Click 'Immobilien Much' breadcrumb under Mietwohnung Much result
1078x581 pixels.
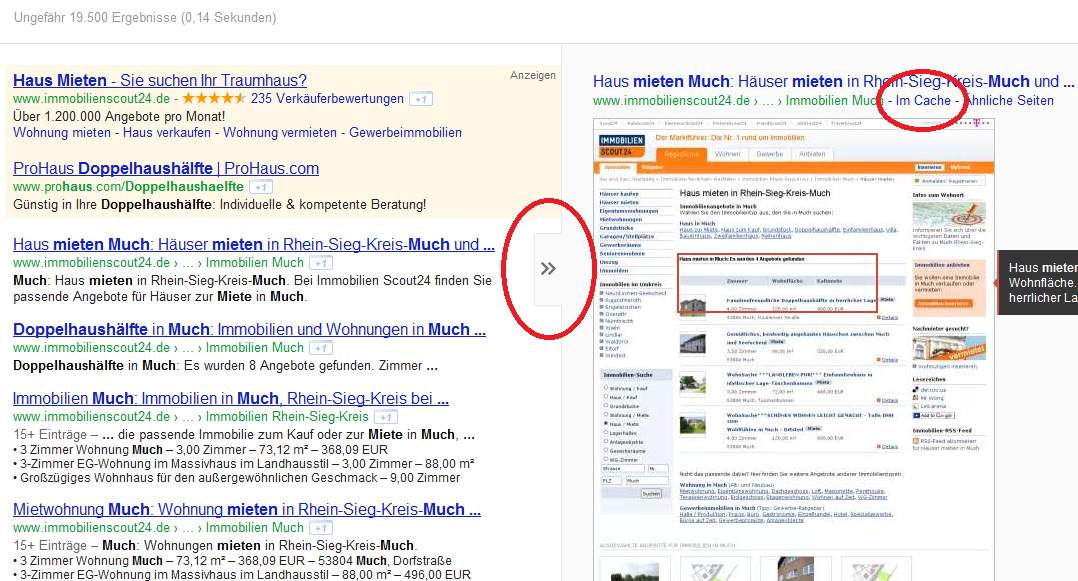pos(254,528)
